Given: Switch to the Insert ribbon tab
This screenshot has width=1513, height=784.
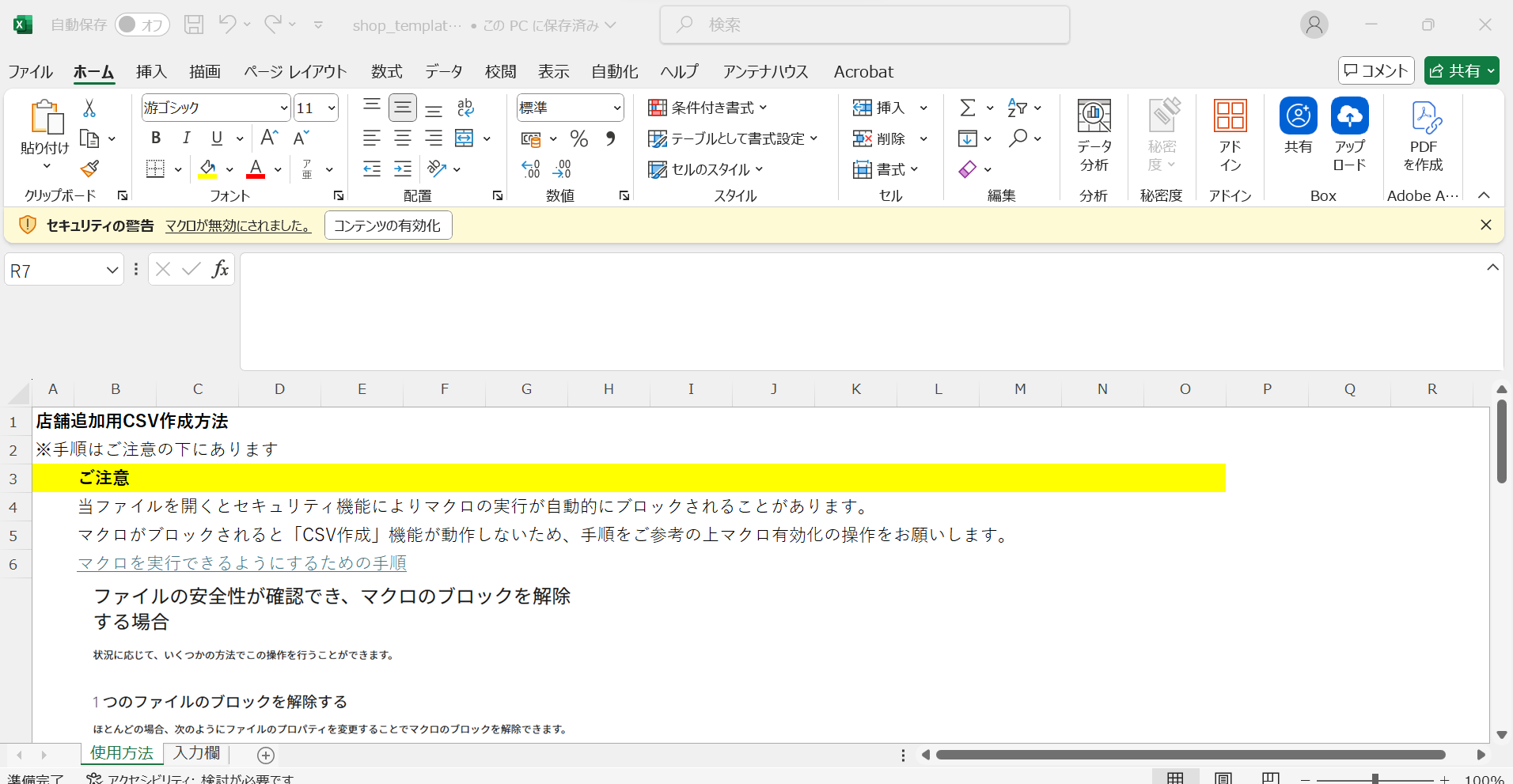Looking at the screenshot, I should (x=151, y=72).
